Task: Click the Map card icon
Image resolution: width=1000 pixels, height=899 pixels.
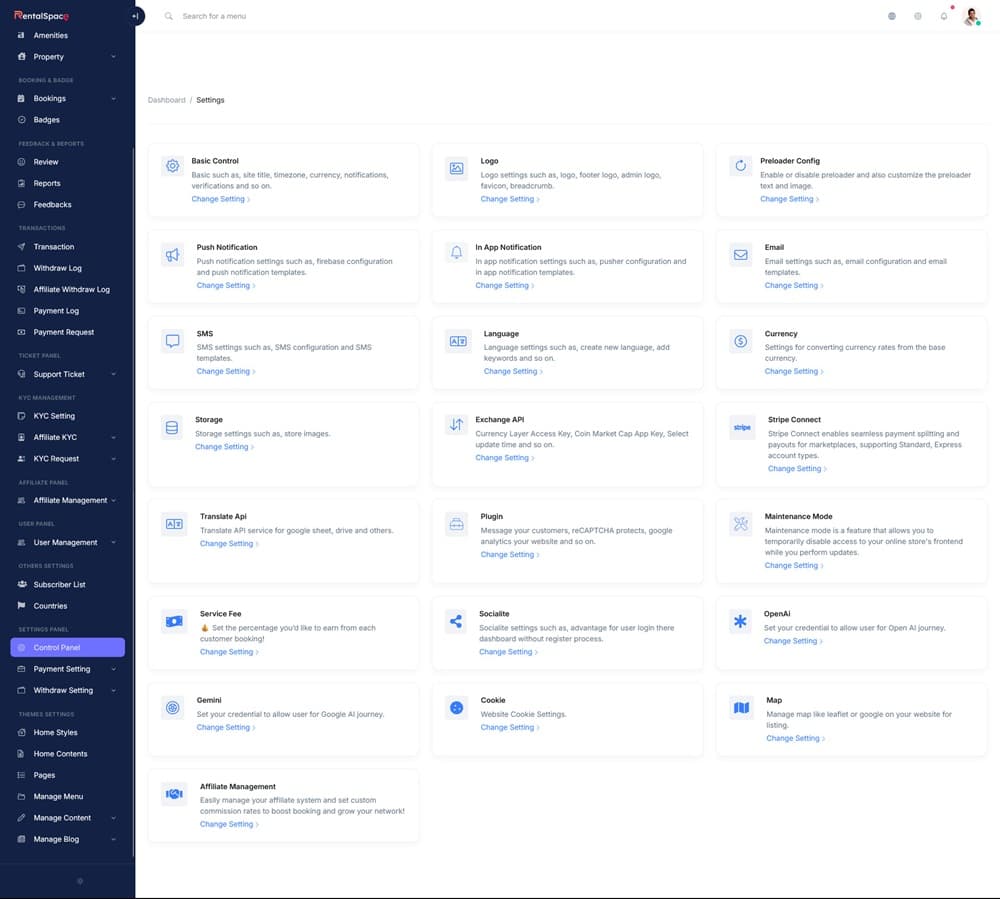Action: click(741, 708)
